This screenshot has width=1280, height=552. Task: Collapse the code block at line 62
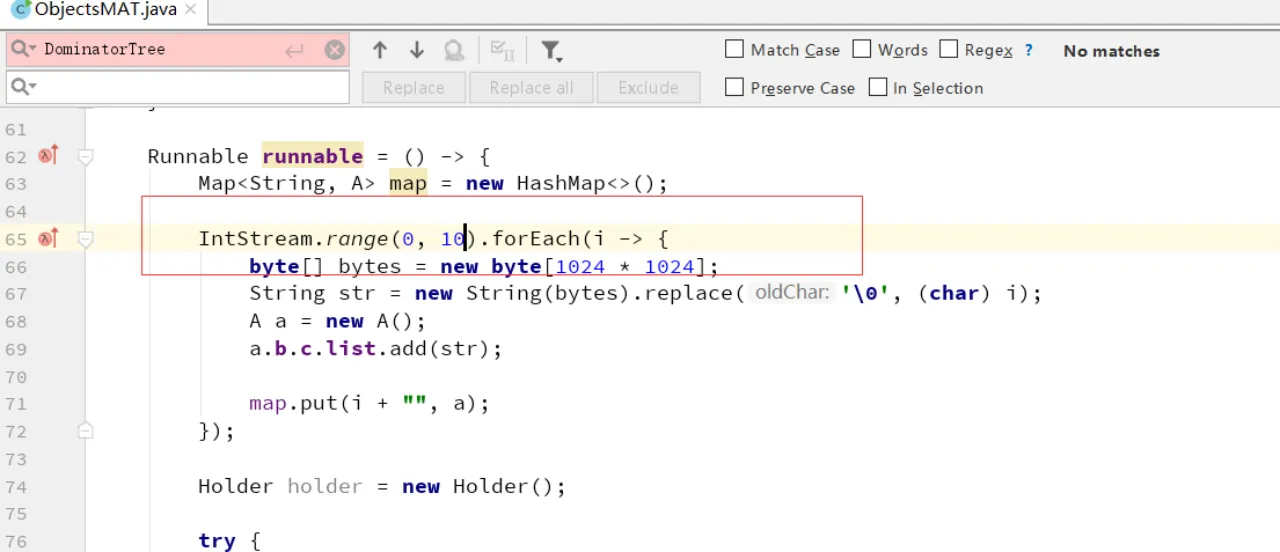(x=86, y=156)
